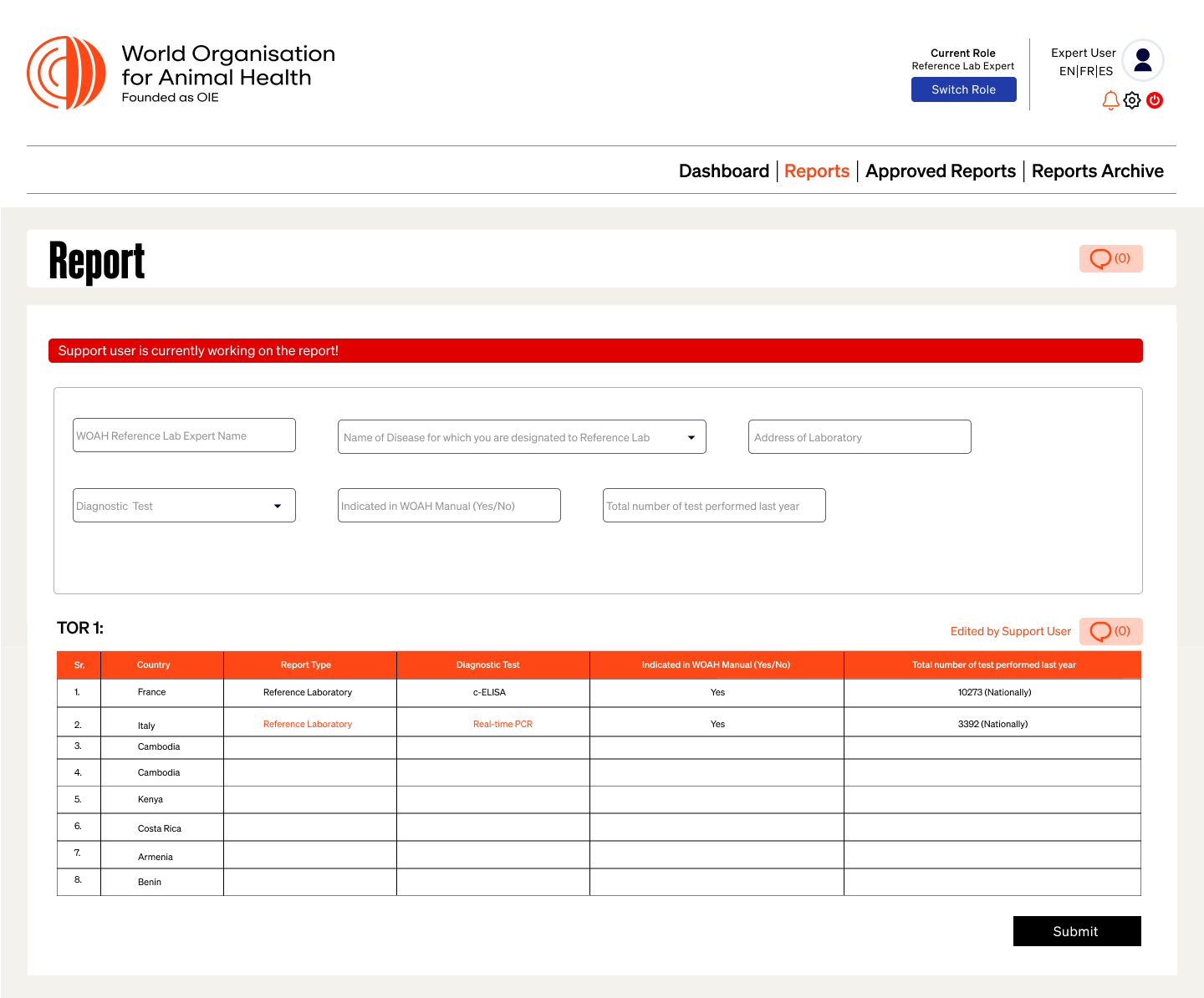Click the Indicated in WOAH Manual input
Screen dimensions: 1204x998
pyautogui.click(x=449, y=506)
